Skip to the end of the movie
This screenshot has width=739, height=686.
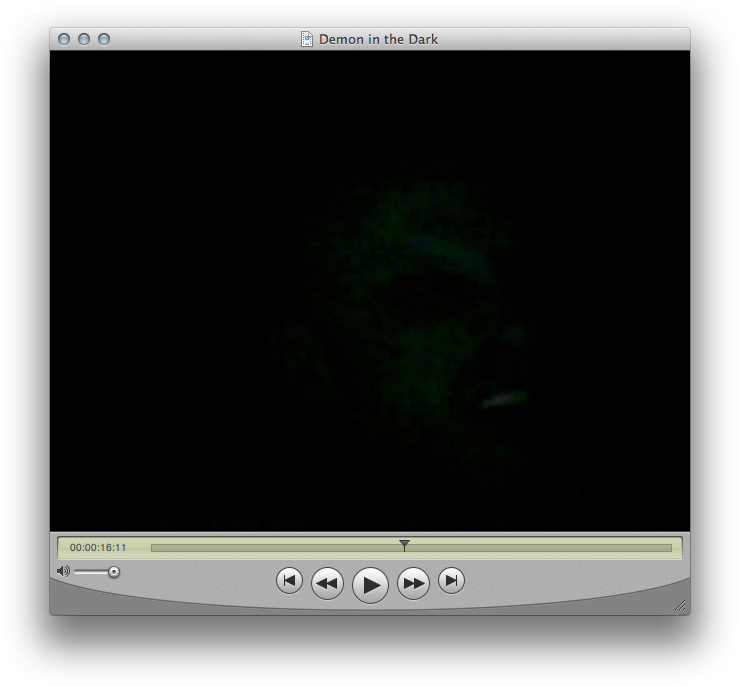(451, 581)
